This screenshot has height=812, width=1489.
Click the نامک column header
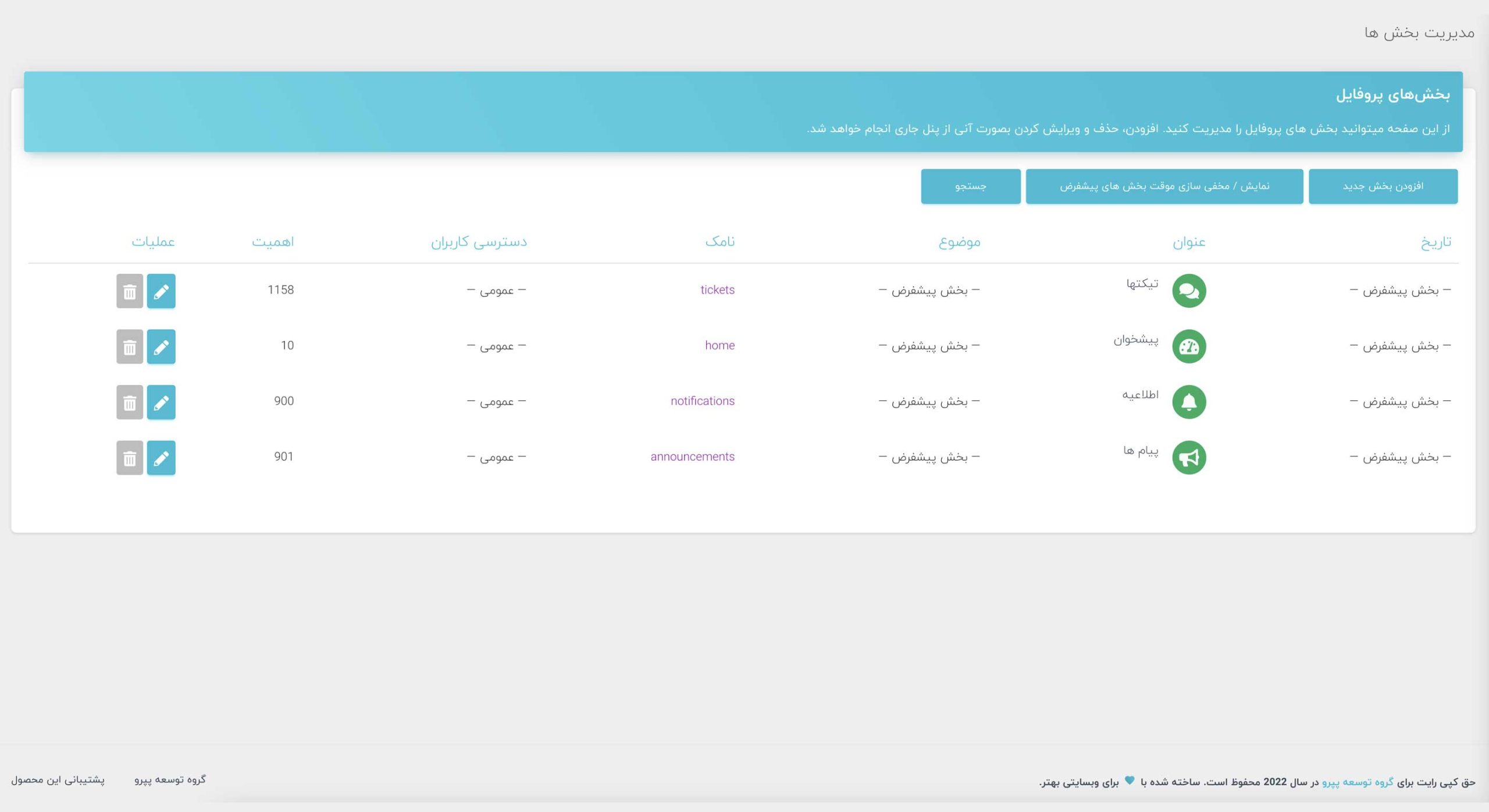tap(720, 241)
